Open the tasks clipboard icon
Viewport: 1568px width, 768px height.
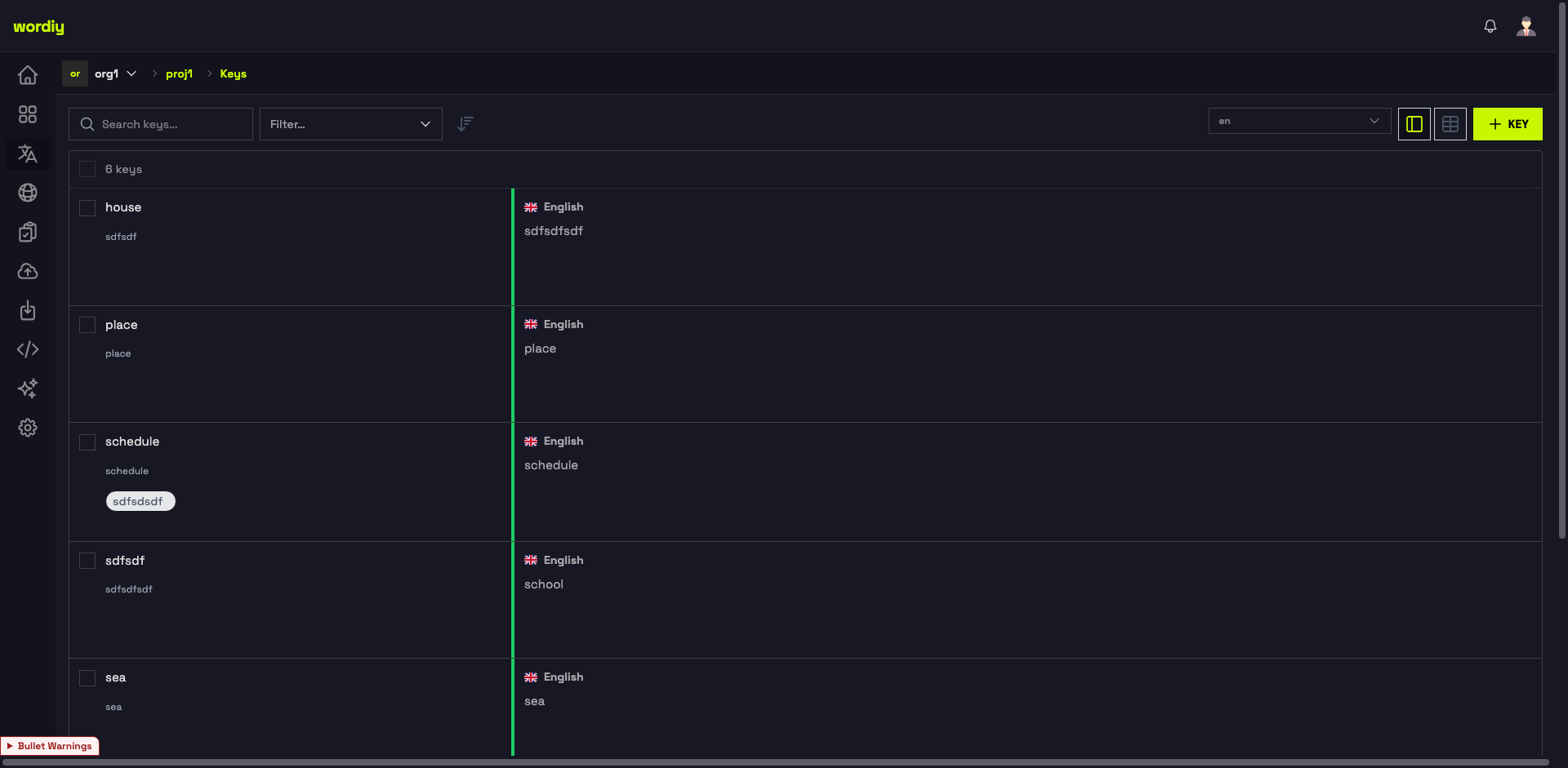(x=28, y=232)
